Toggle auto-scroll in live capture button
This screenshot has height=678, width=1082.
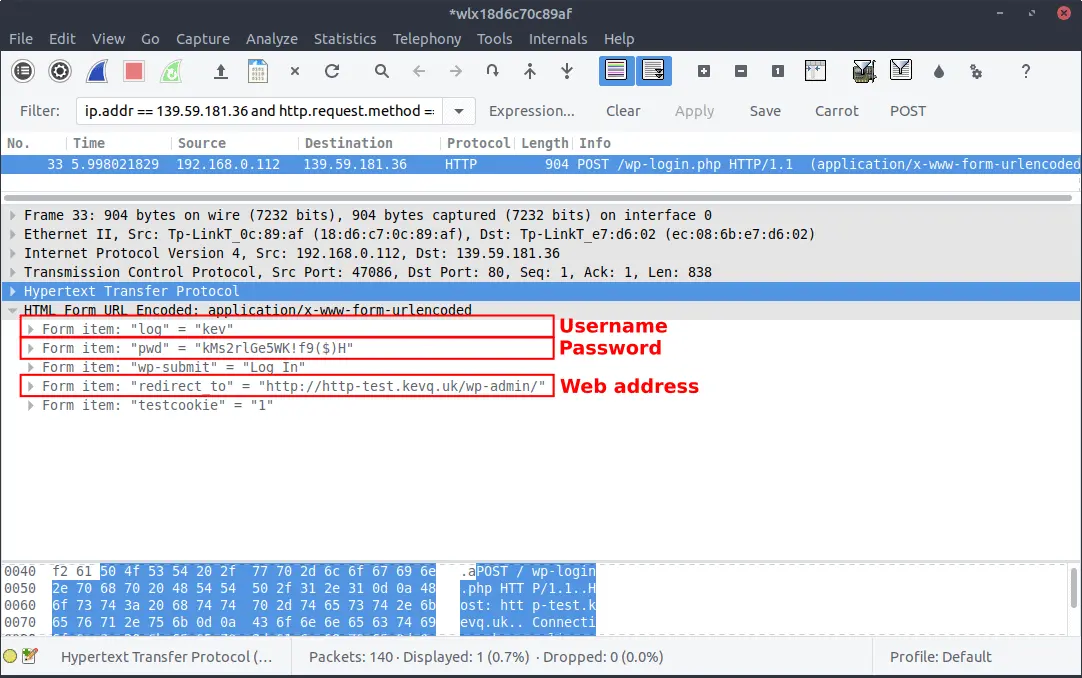(654, 71)
